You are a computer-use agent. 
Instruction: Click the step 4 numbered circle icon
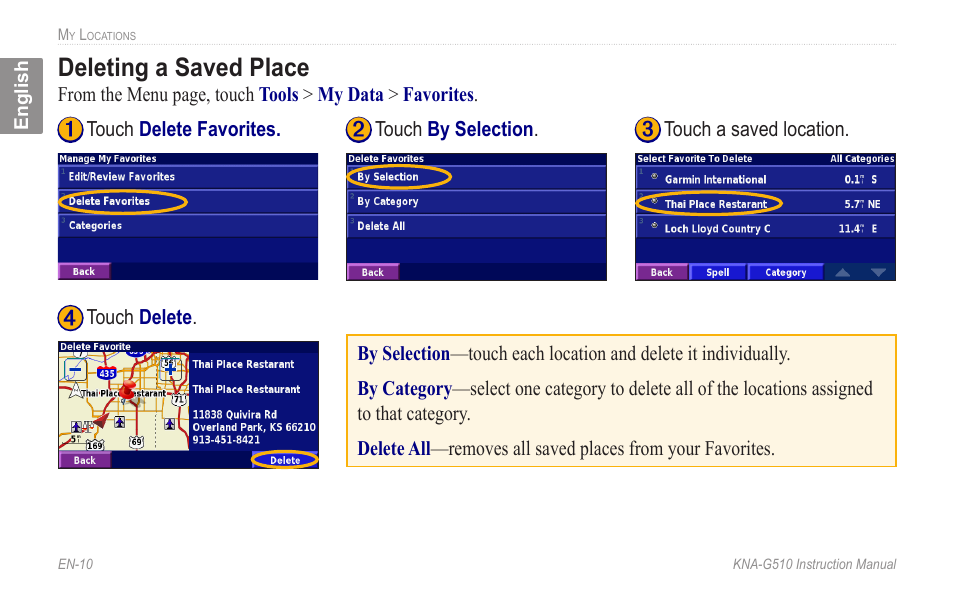pyautogui.click(x=70, y=317)
